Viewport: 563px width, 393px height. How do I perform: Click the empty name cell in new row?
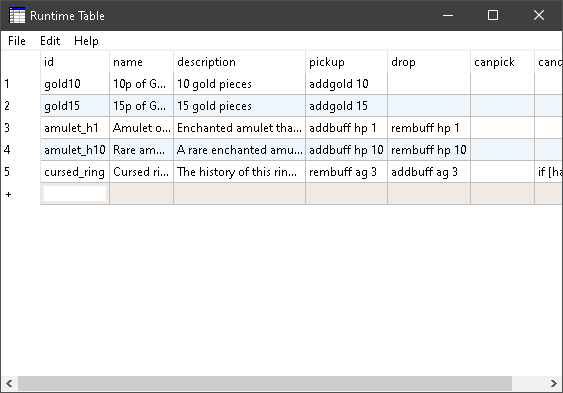coord(141,194)
